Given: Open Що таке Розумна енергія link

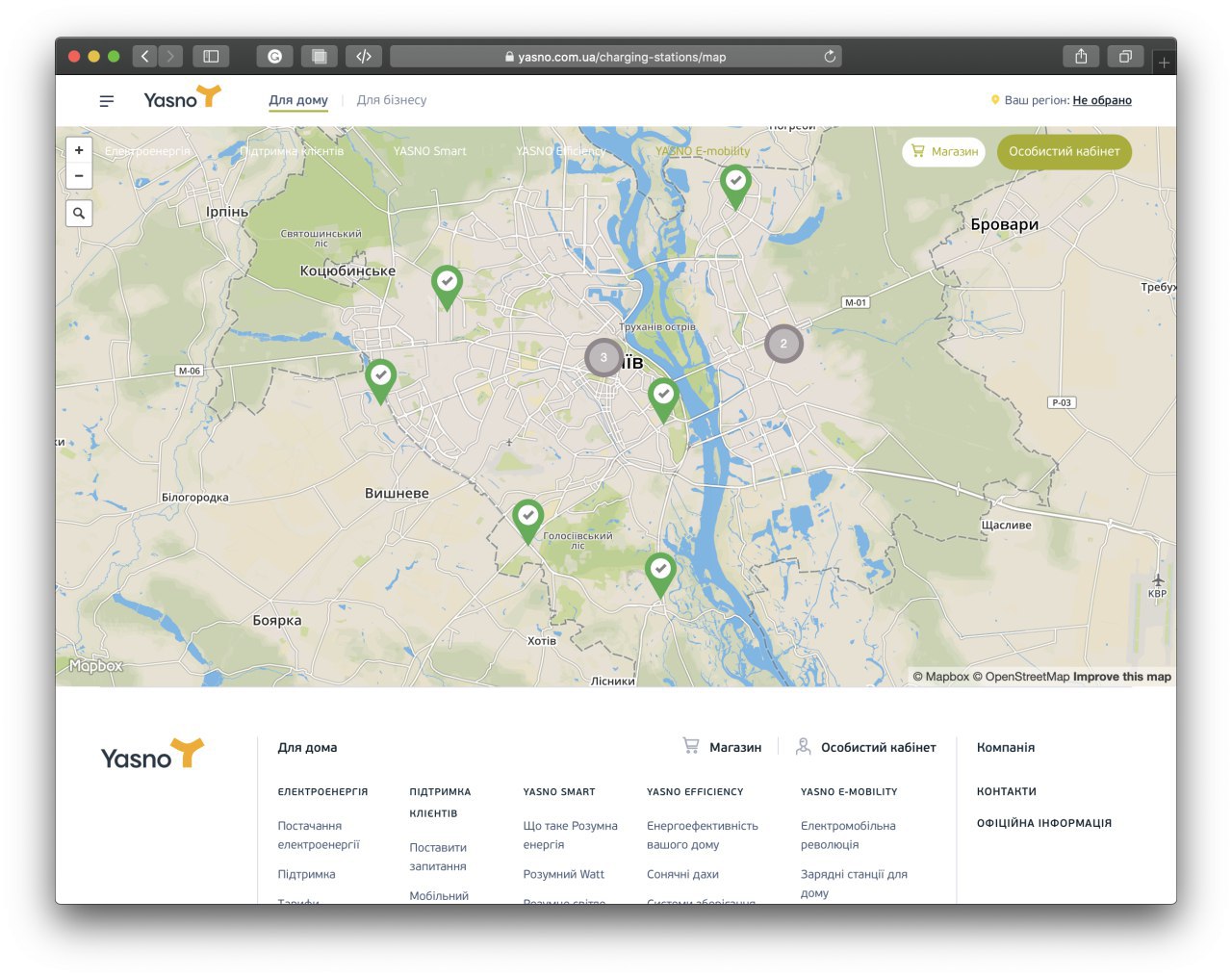Looking at the screenshot, I should [x=570, y=836].
